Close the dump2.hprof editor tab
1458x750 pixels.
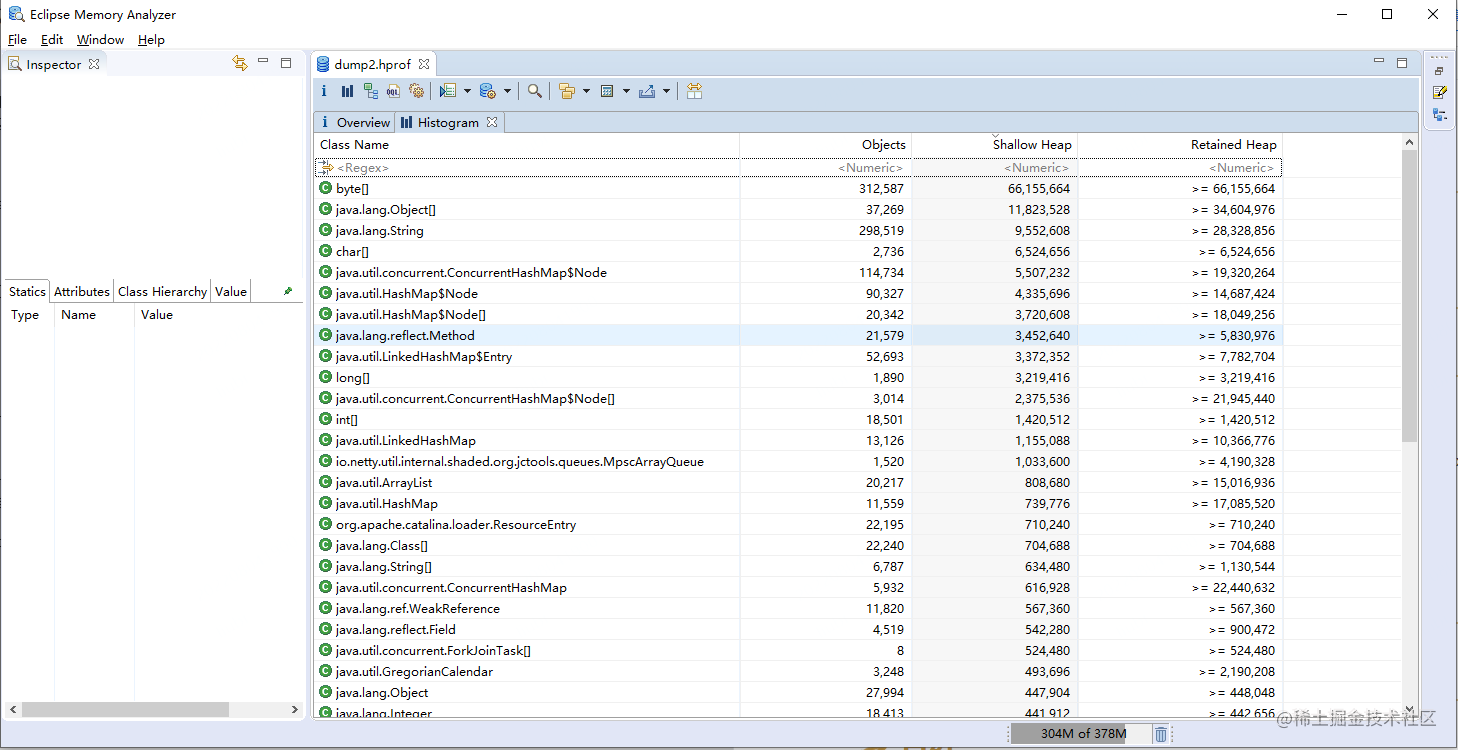click(424, 64)
